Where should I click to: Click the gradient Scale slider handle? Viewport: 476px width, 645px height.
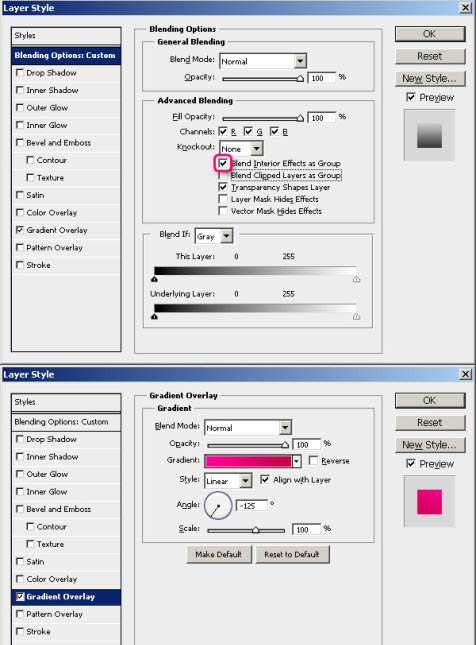click(x=255, y=529)
